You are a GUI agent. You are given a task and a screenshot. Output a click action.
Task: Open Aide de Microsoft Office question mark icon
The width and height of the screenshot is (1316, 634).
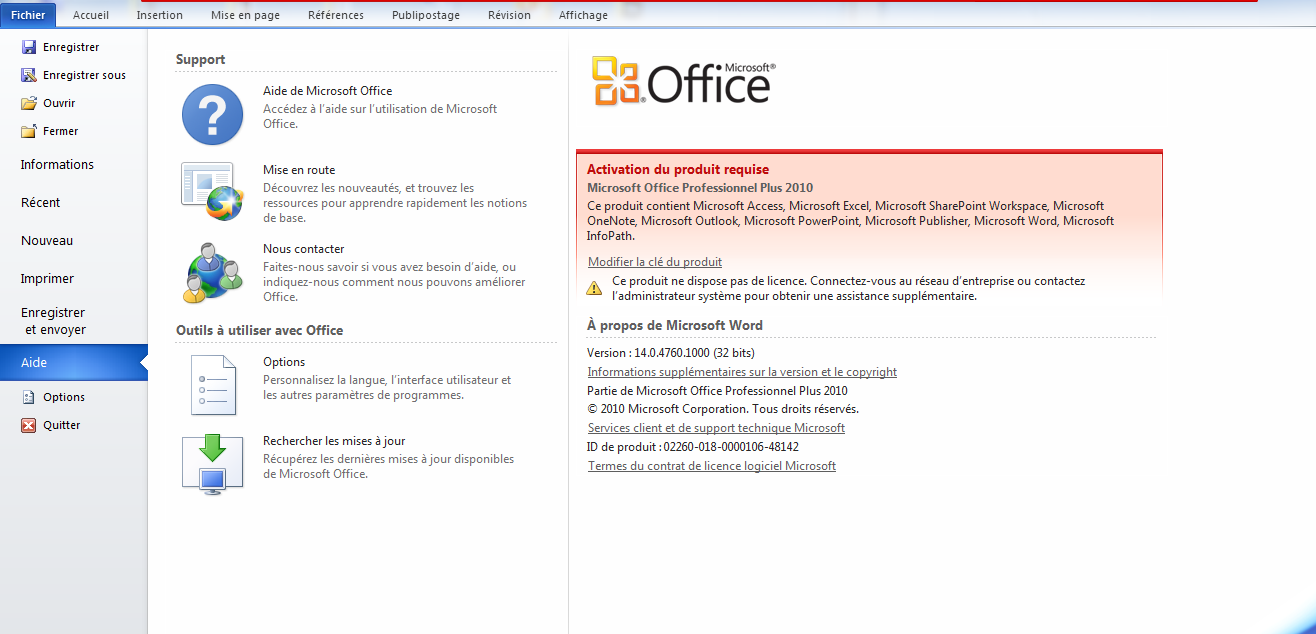(212, 114)
